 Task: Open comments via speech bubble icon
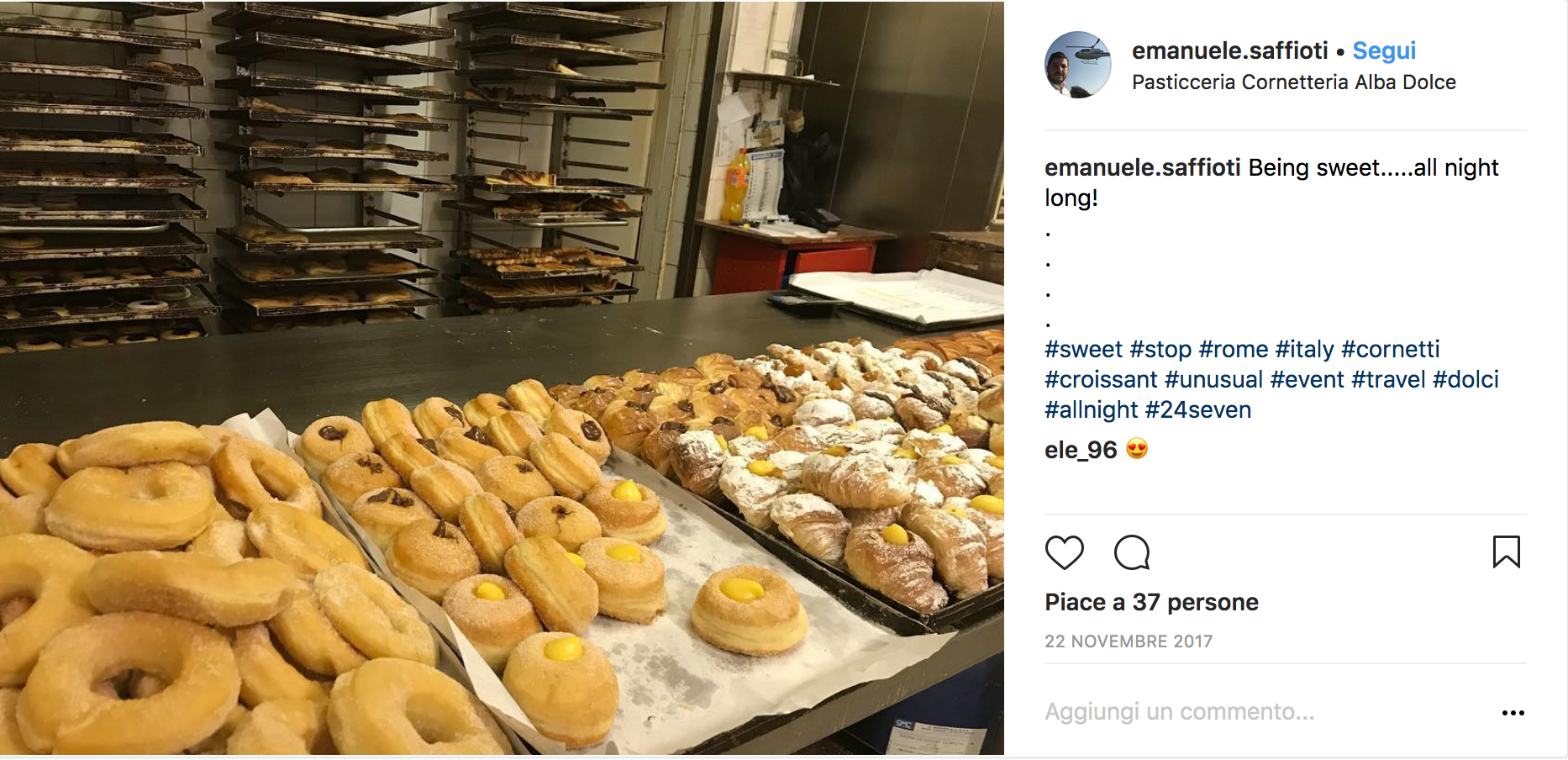click(1132, 552)
